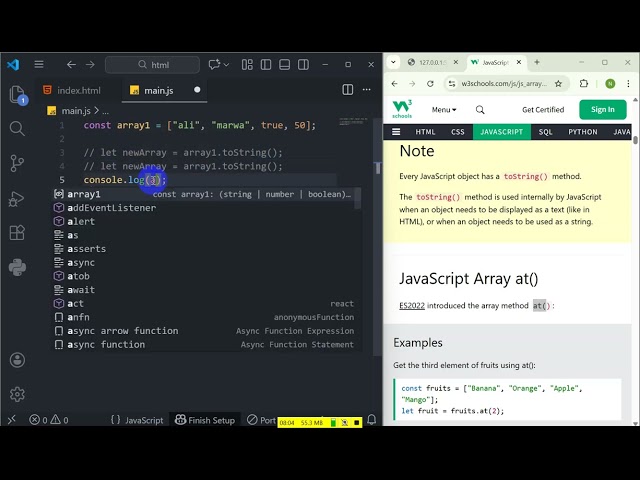Follow the ES2022 link

pos(412,306)
